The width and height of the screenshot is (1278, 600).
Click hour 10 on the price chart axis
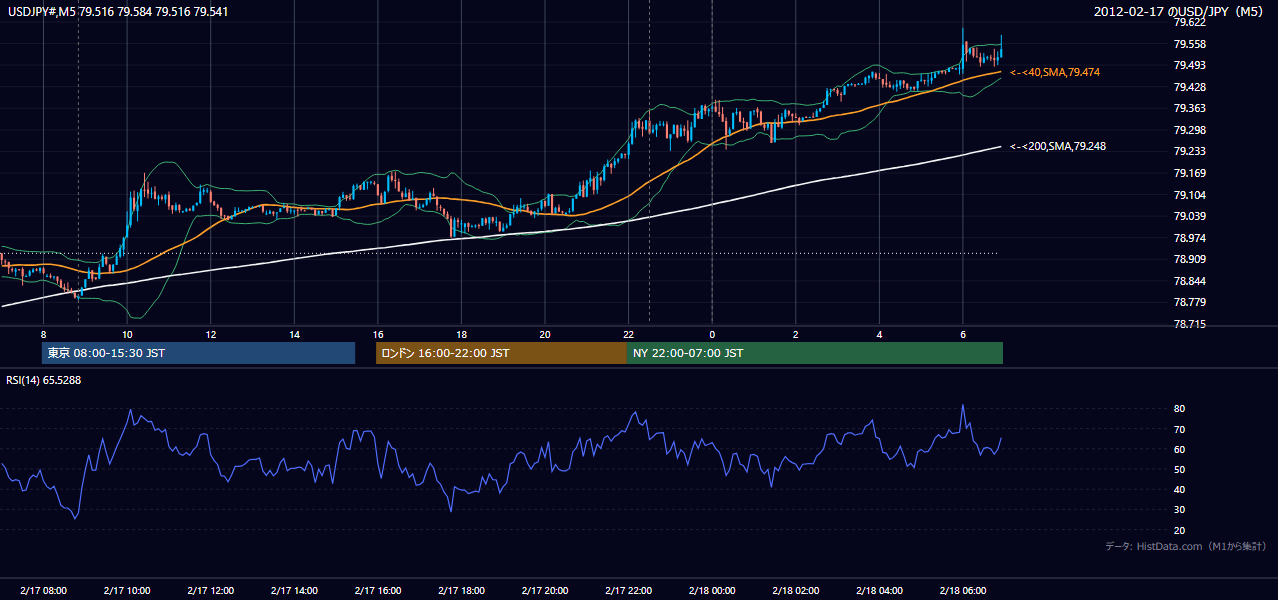[127, 334]
